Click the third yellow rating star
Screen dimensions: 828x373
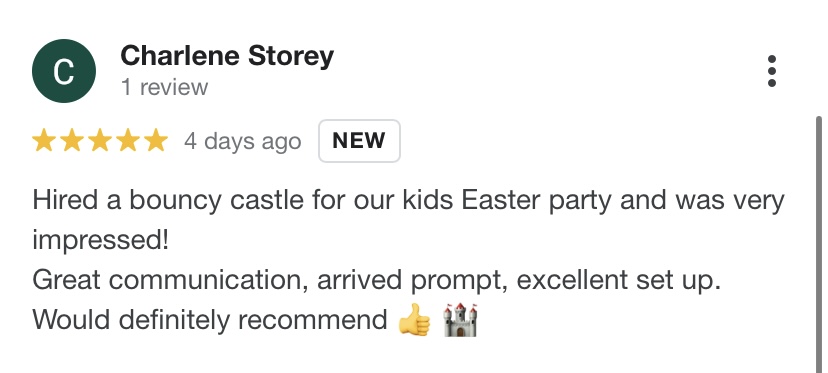(x=100, y=141)
